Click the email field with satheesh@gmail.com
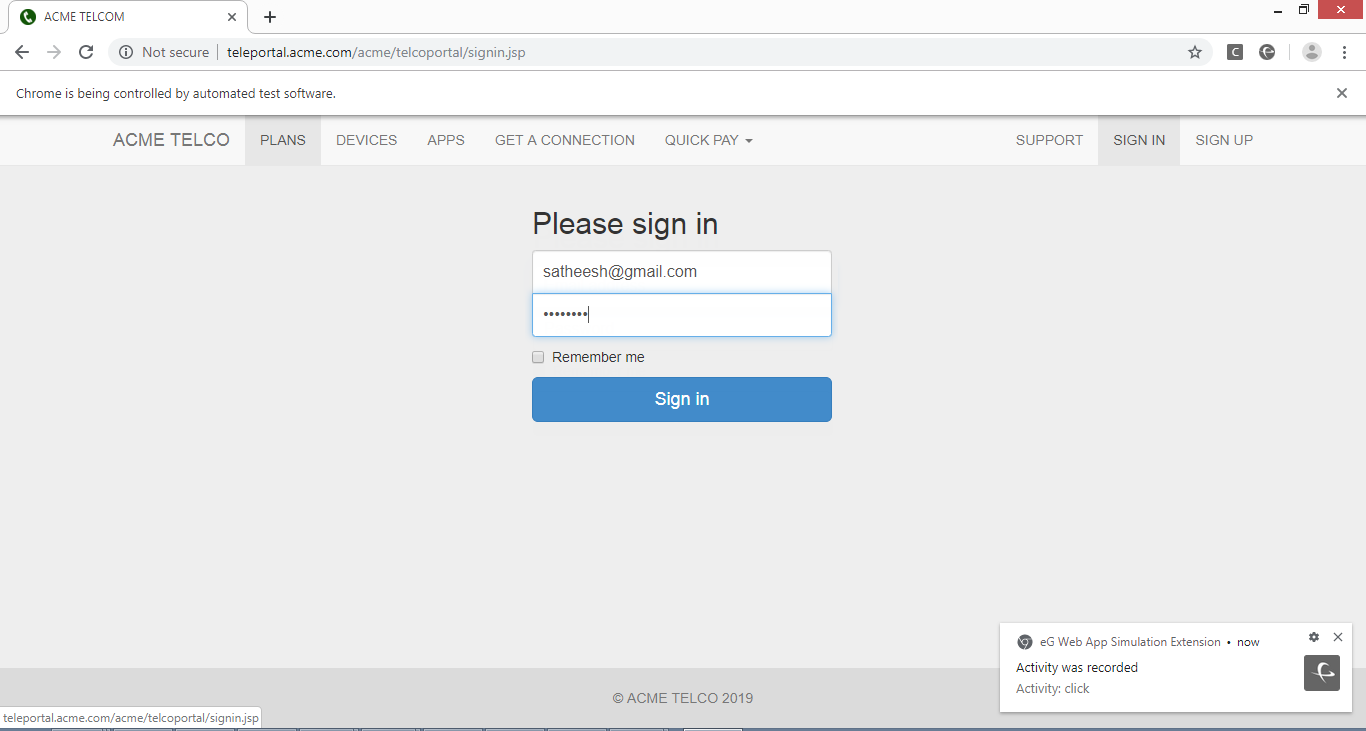1366x731 pixels. point(682,272)
